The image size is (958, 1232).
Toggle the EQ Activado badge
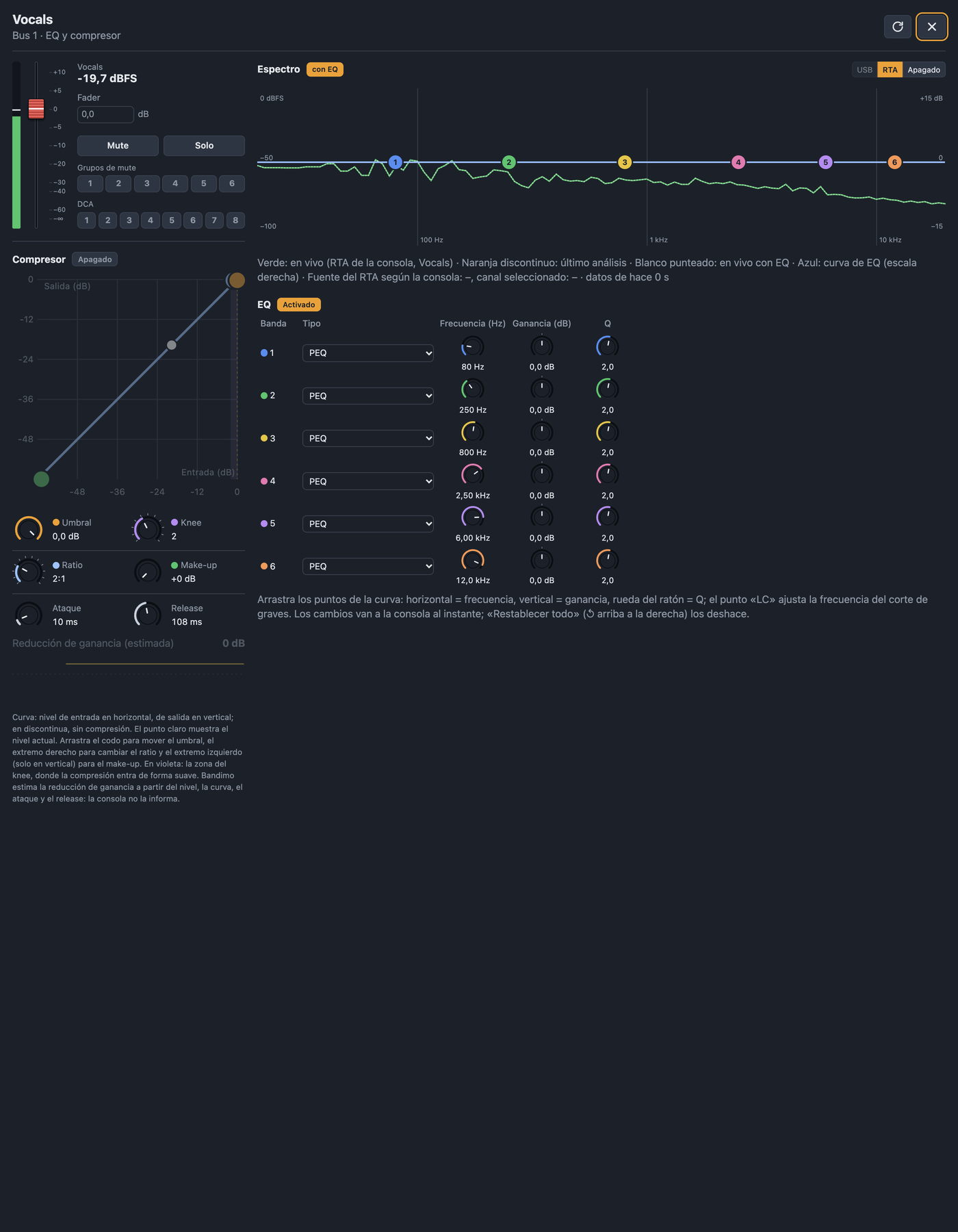[x=299, y=305]
